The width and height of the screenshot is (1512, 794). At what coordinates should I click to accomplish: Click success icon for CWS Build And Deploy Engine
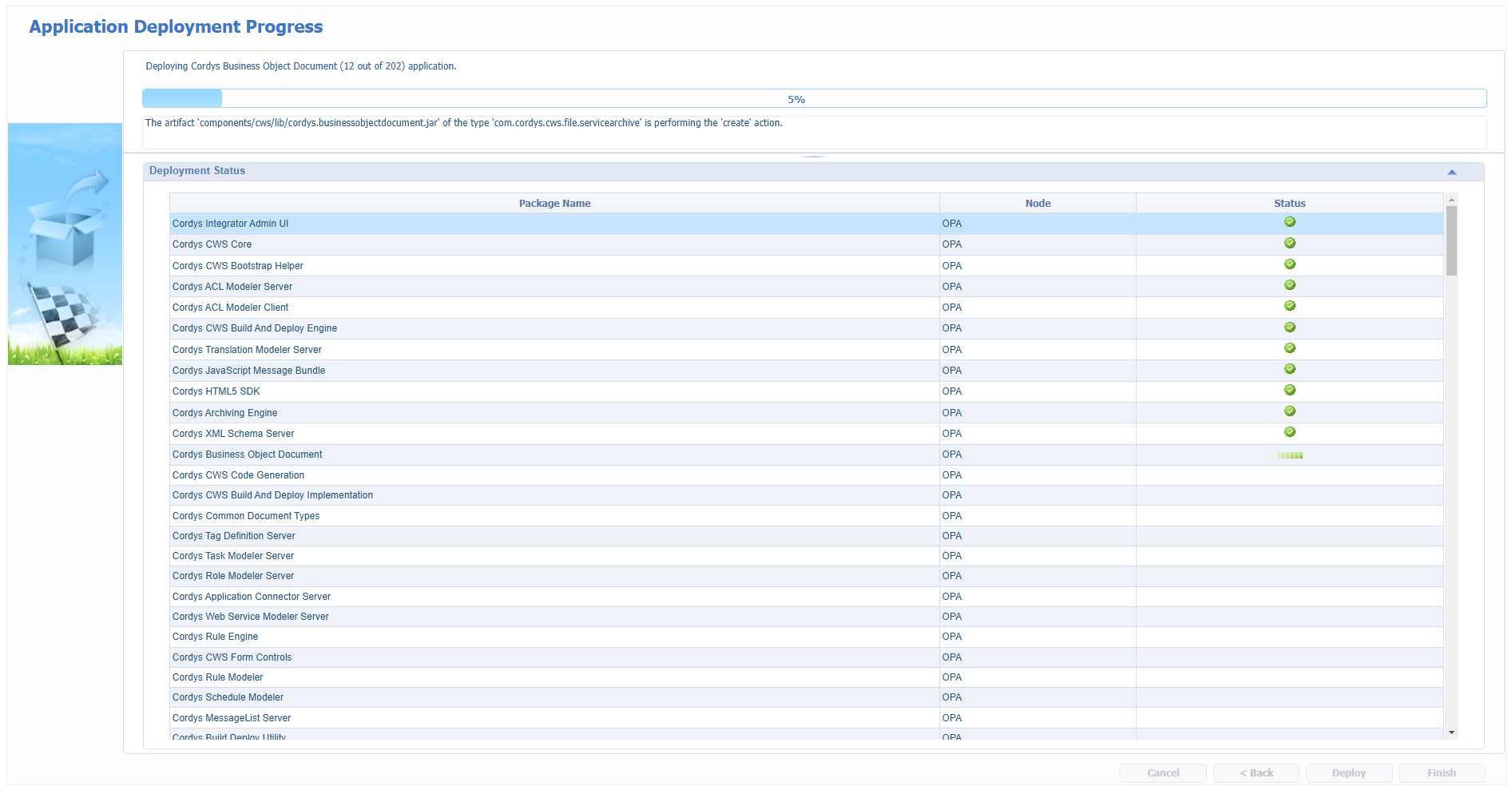(1289, 328)
